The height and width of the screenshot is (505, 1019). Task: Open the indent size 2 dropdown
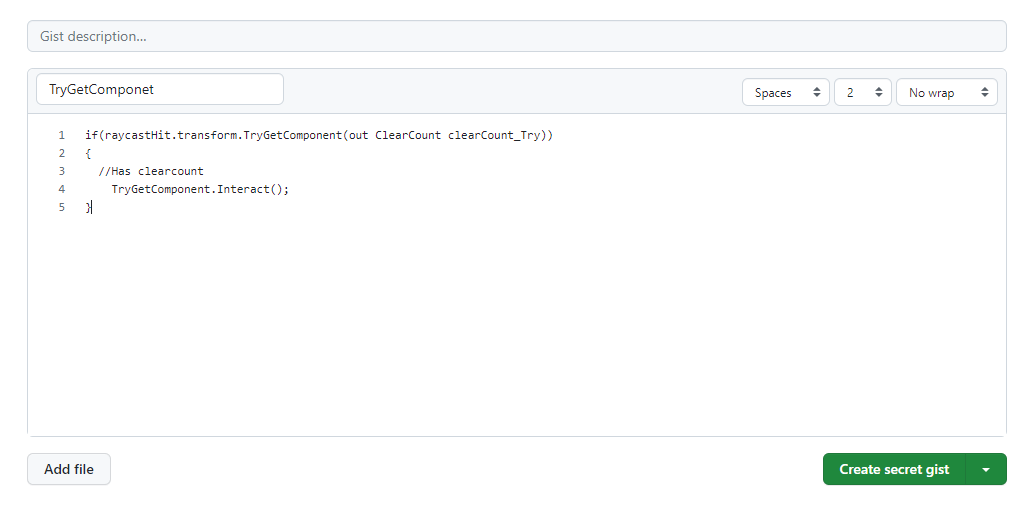[x=863, y=92]
